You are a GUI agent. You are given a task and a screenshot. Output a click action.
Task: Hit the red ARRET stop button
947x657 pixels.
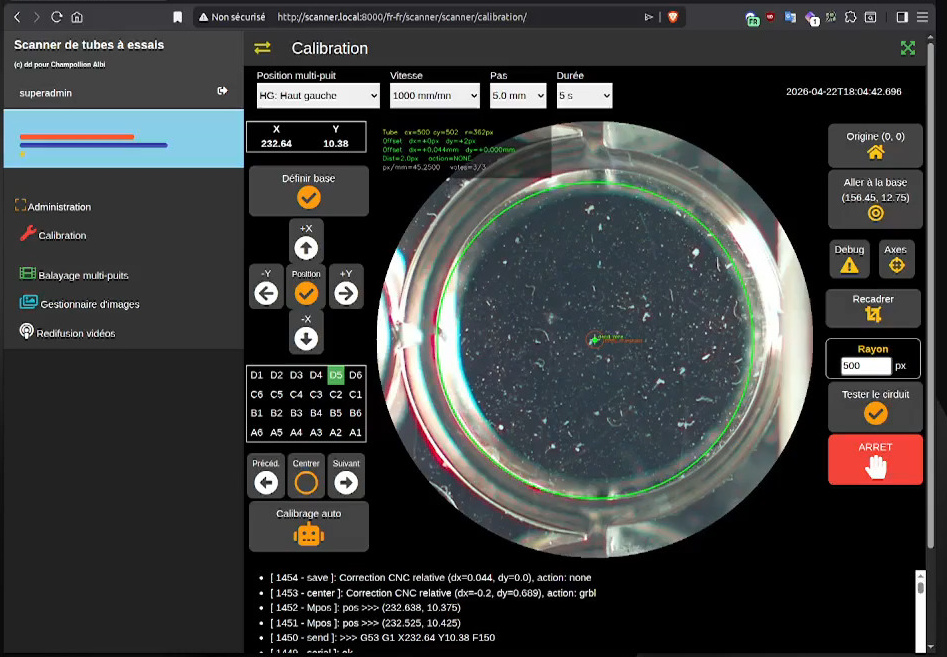875,459
